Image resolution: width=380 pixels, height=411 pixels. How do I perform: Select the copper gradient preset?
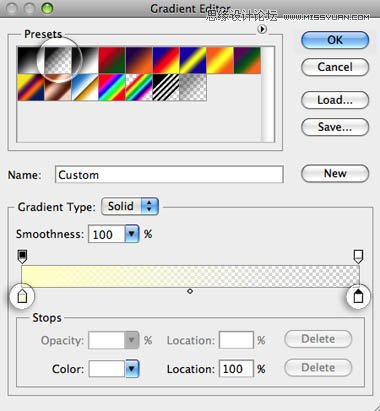coord(58,87)
